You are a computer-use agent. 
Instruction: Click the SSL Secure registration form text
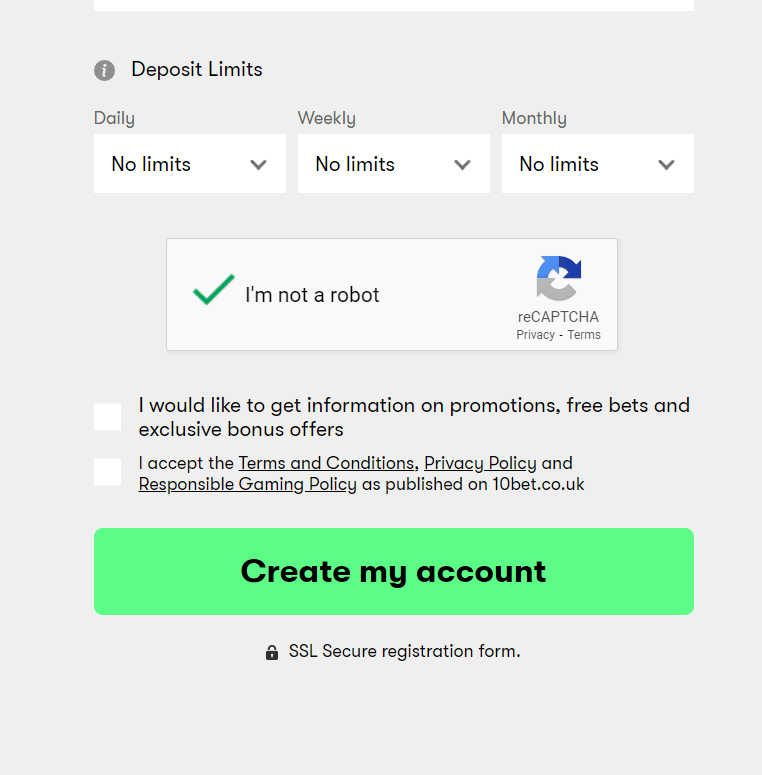(x=404, y=651)
